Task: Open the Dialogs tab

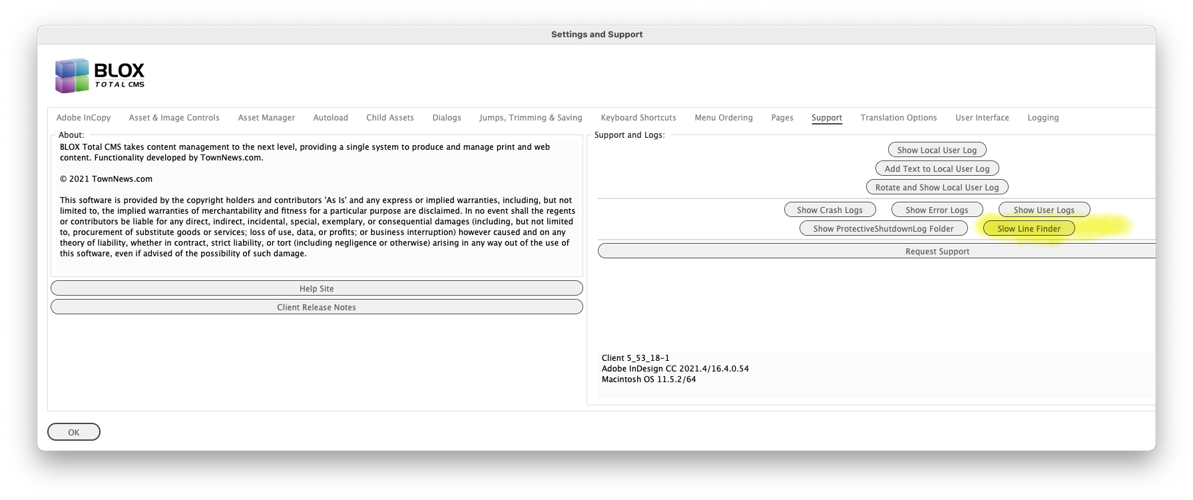Action: point(447,118)
